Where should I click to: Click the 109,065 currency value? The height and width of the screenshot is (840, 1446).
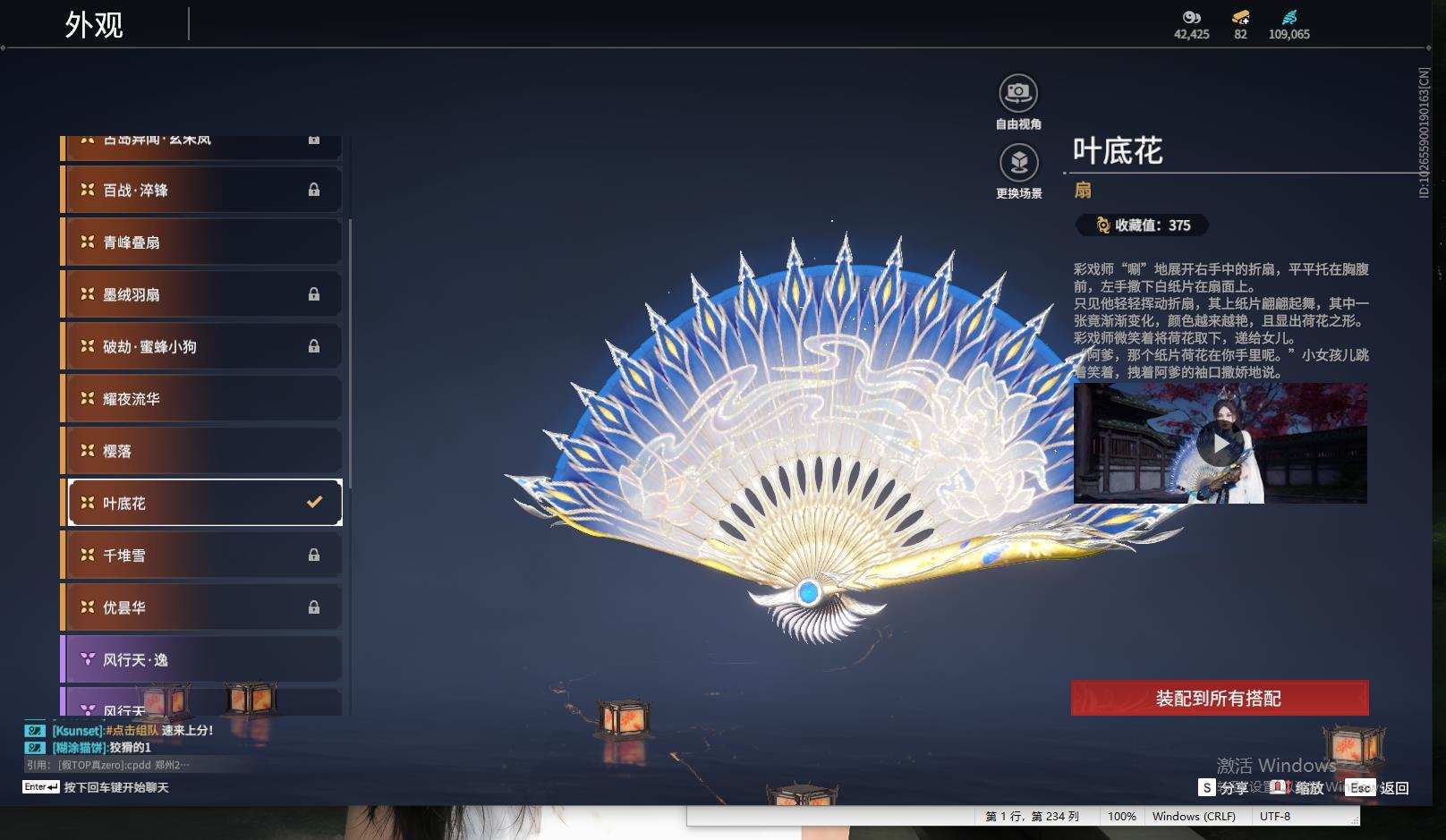click(x=1289, y=34)
